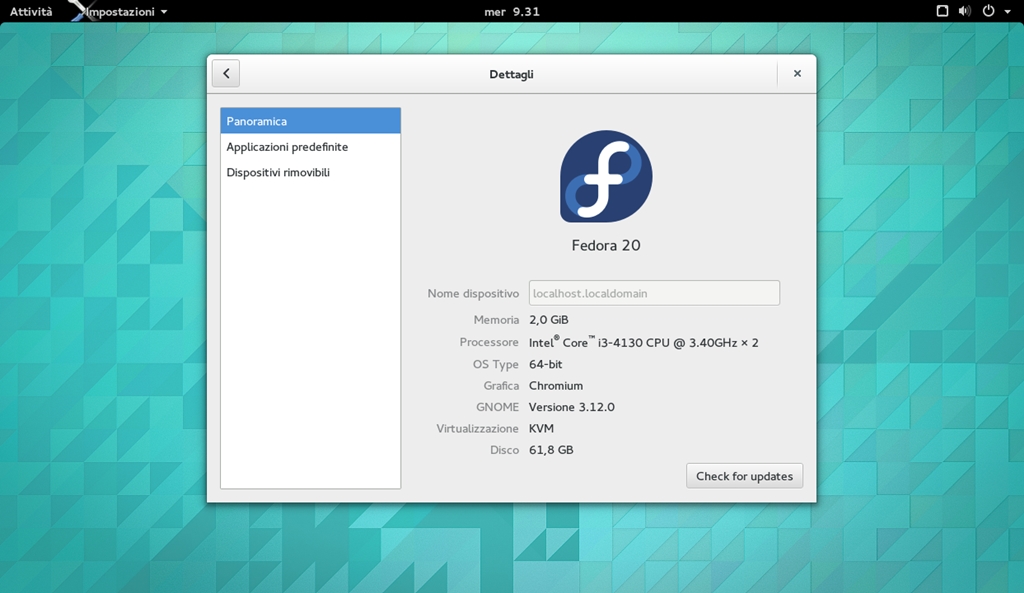Click the square accessibility icon in top bar

click(x=942, y=11)
